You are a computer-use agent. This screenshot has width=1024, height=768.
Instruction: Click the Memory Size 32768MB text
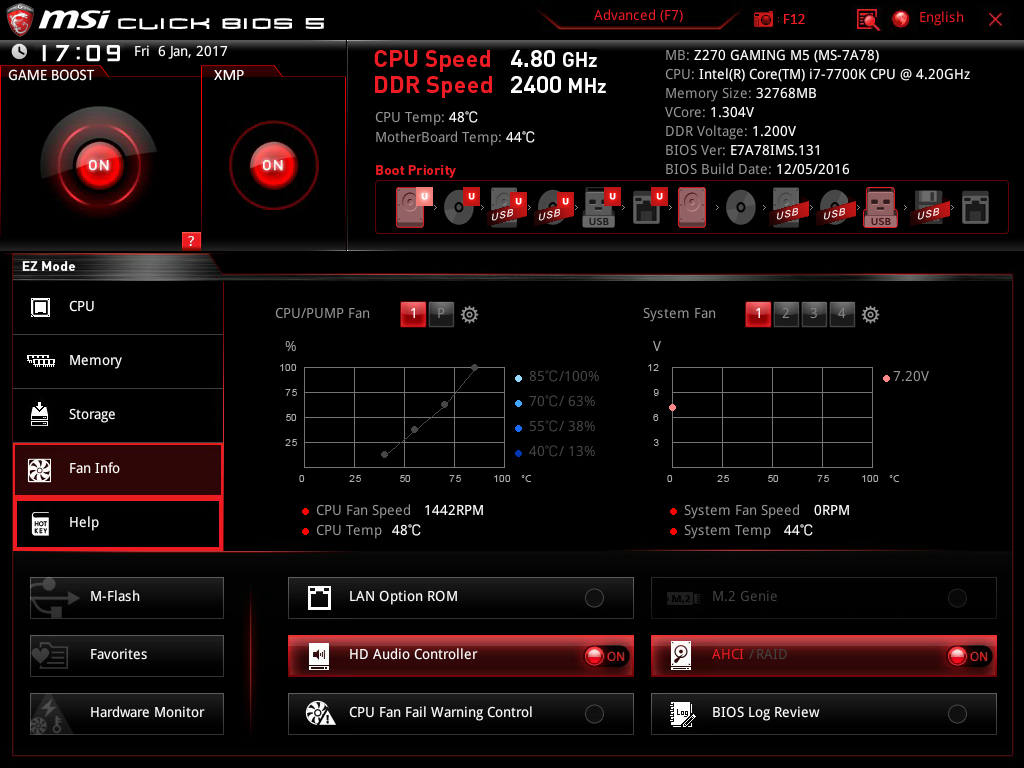741,93
